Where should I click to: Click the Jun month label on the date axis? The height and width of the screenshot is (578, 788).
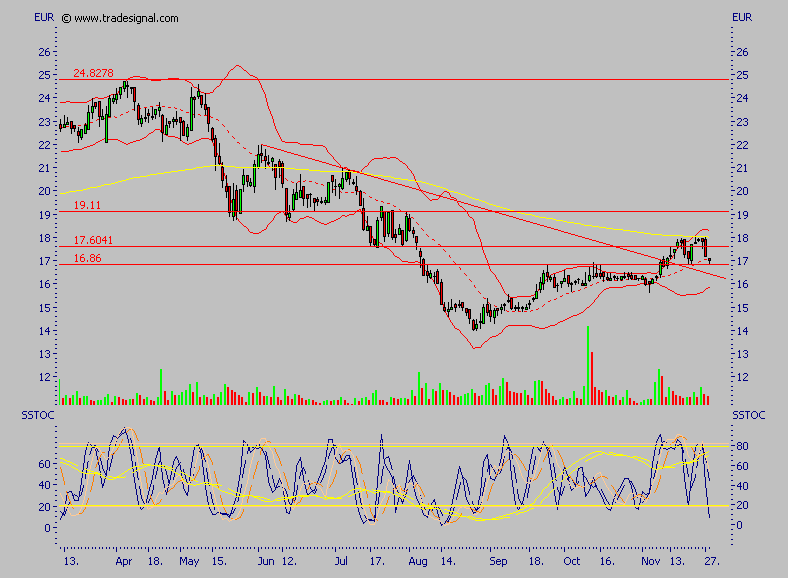click(x=266, y=561)
